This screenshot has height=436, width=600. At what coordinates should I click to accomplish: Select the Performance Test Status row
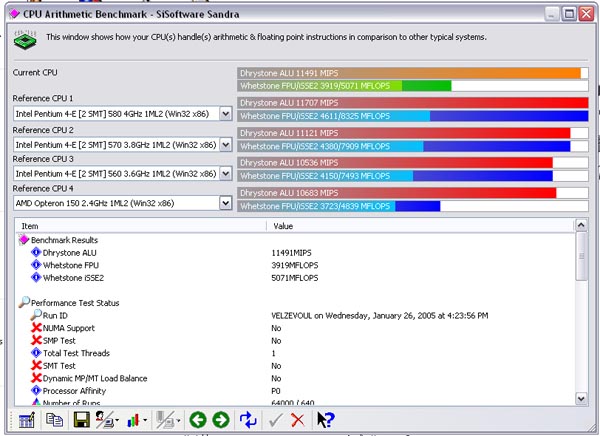[295, 302]
